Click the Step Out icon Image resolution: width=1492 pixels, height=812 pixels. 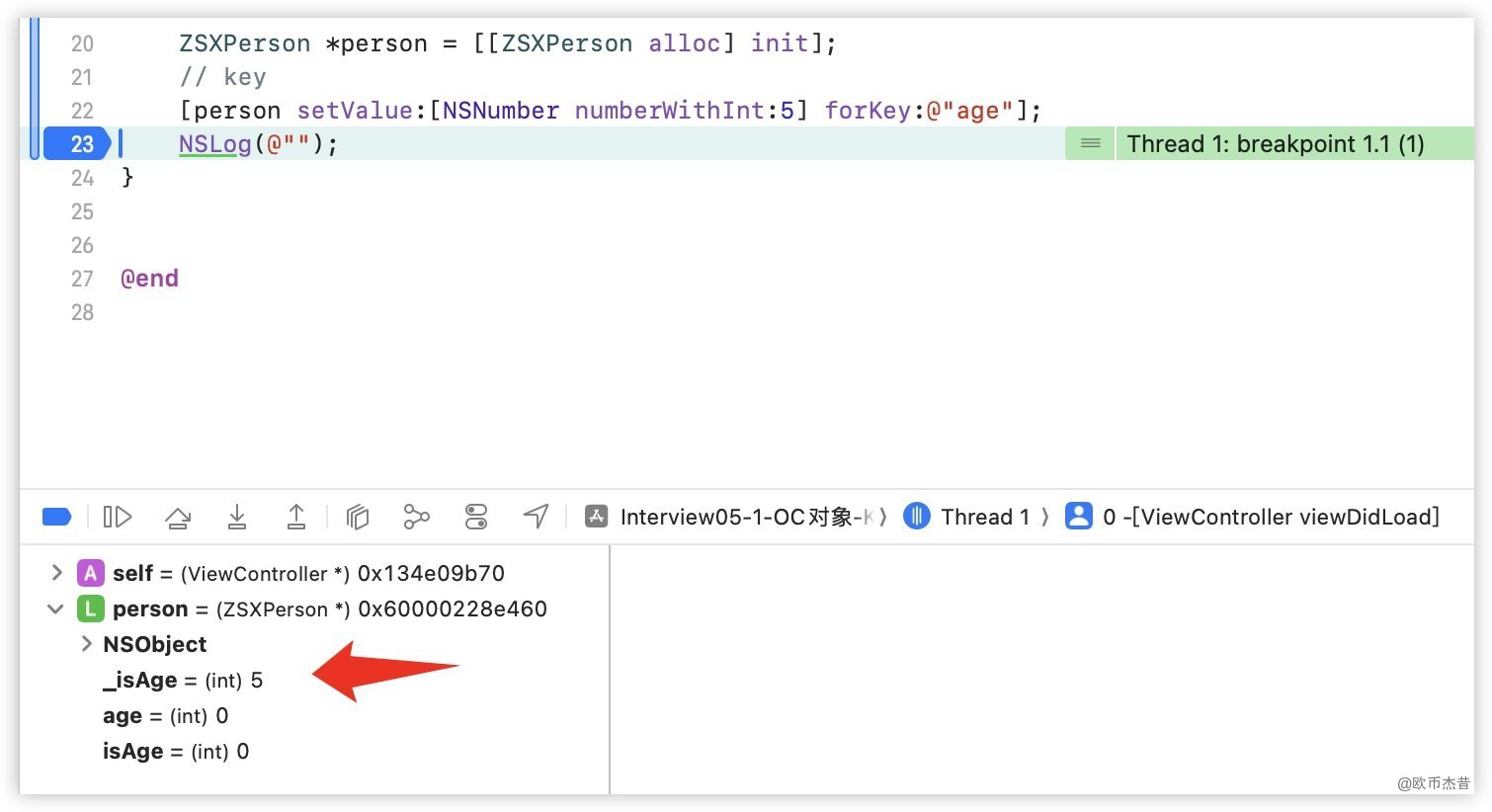click(x=296, y=517)
